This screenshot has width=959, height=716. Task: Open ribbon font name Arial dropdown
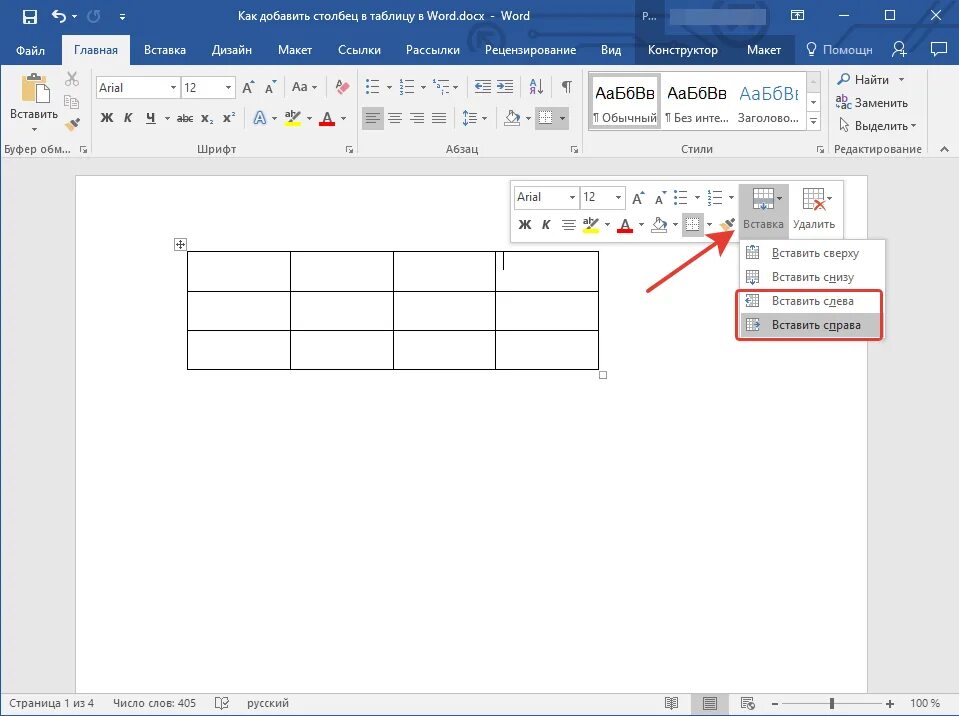coord(173,88)
